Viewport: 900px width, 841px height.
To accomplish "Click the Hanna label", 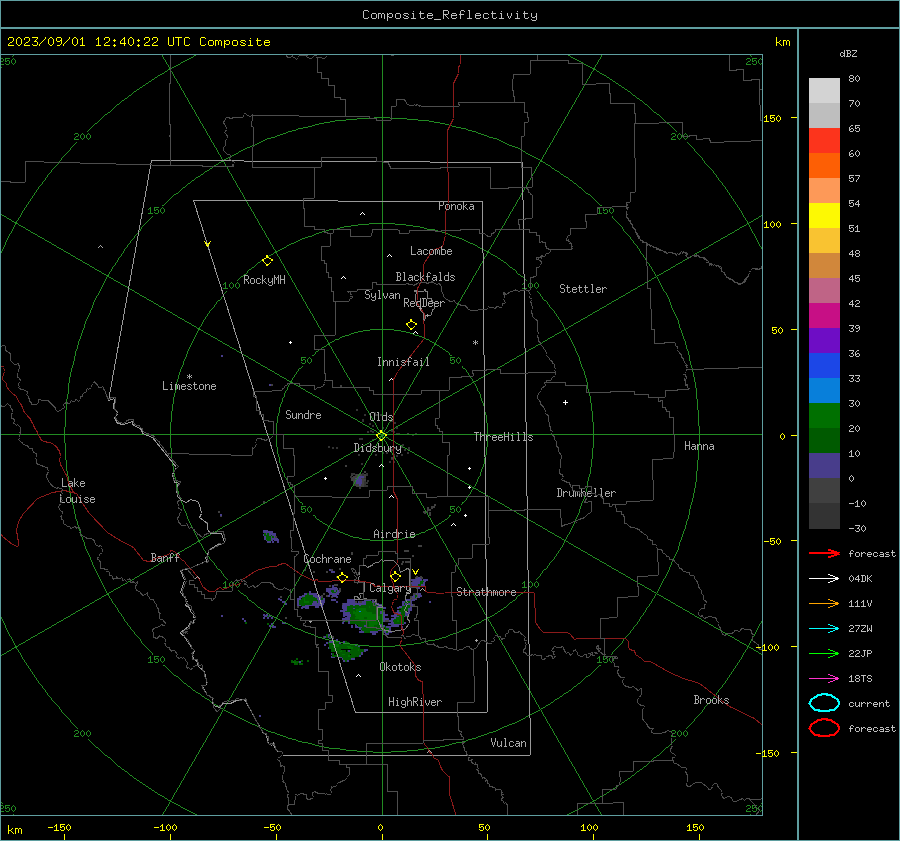I will tap(699, 446).
